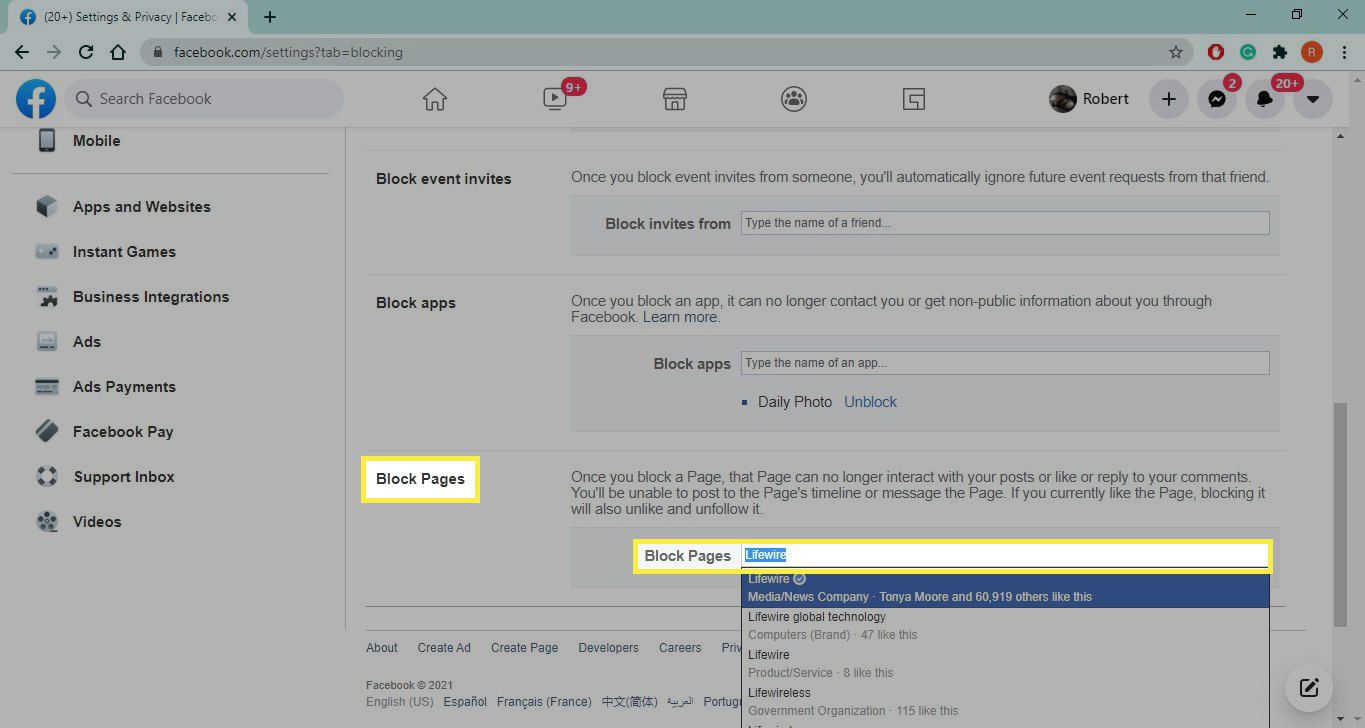Open Mobile settings

(x=96, y=141)
